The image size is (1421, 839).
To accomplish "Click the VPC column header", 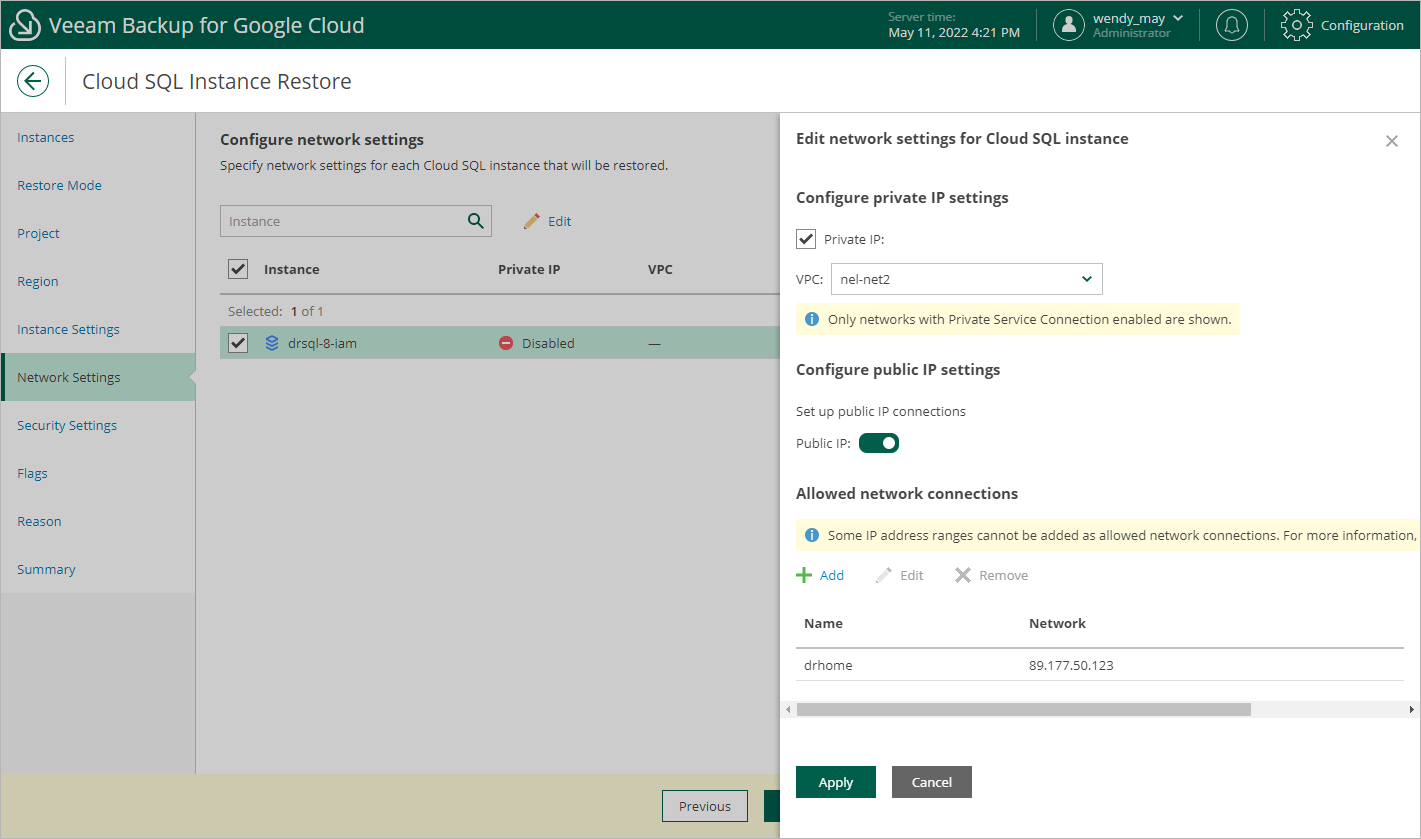I will pyautogui.click(x=660, y=269).
